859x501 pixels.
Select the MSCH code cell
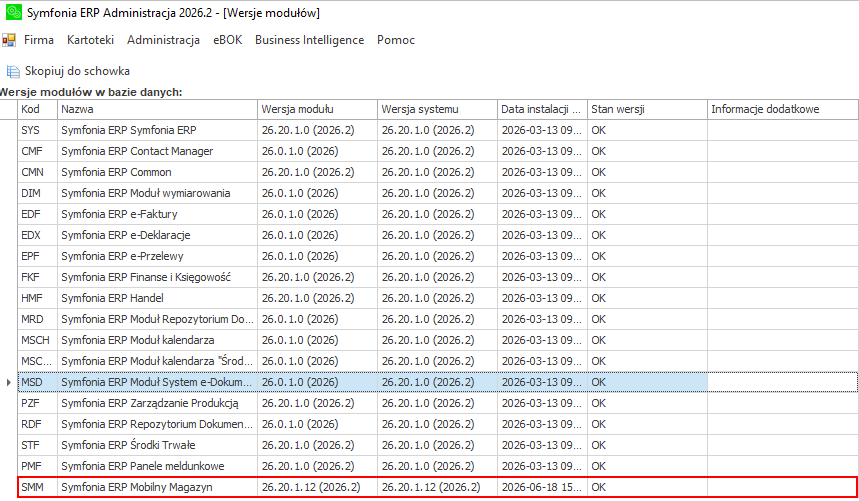(x=37, y=340)
